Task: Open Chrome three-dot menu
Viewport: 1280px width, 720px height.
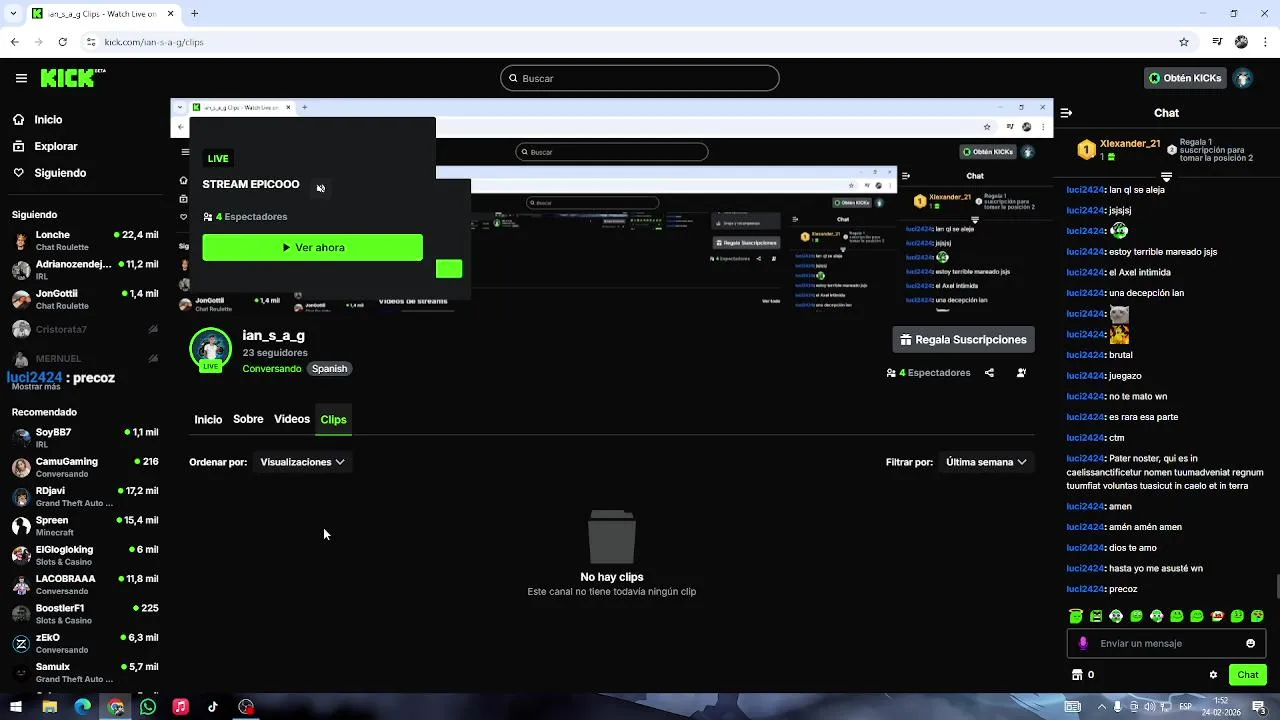Action: click(x=1265, y=42)
